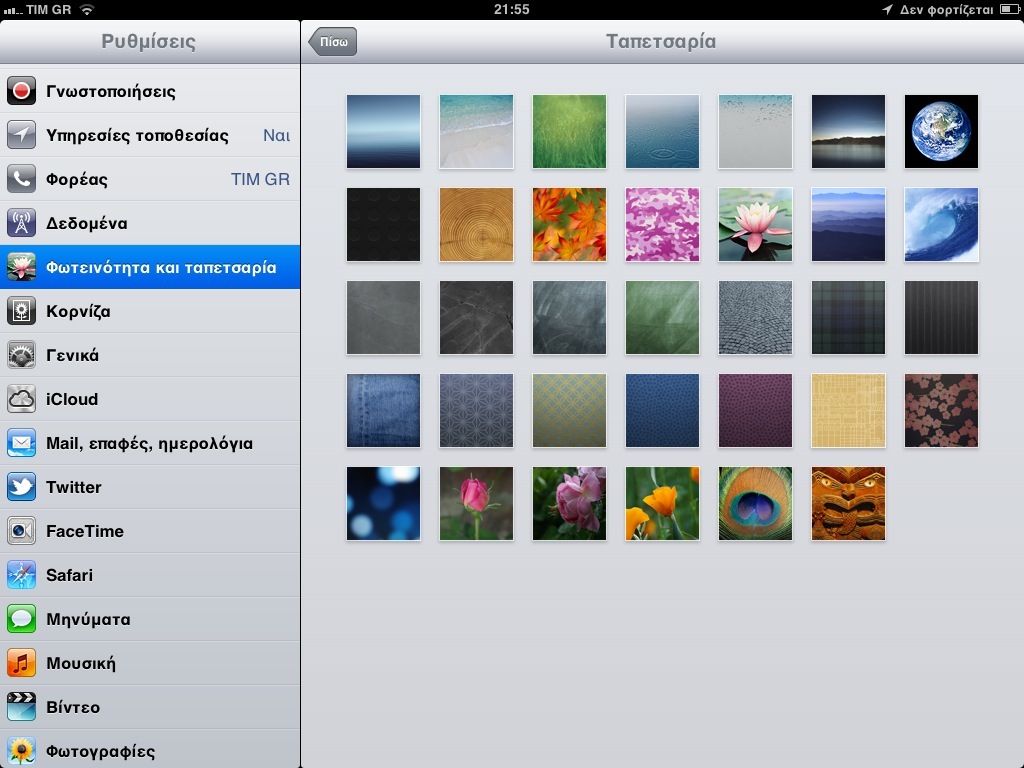Image resolution: width=1024 pixels, height=768 pixels.
Task: Tap the FaceTime camera icon
Action: pyautogui.click(x=21, y=531)
